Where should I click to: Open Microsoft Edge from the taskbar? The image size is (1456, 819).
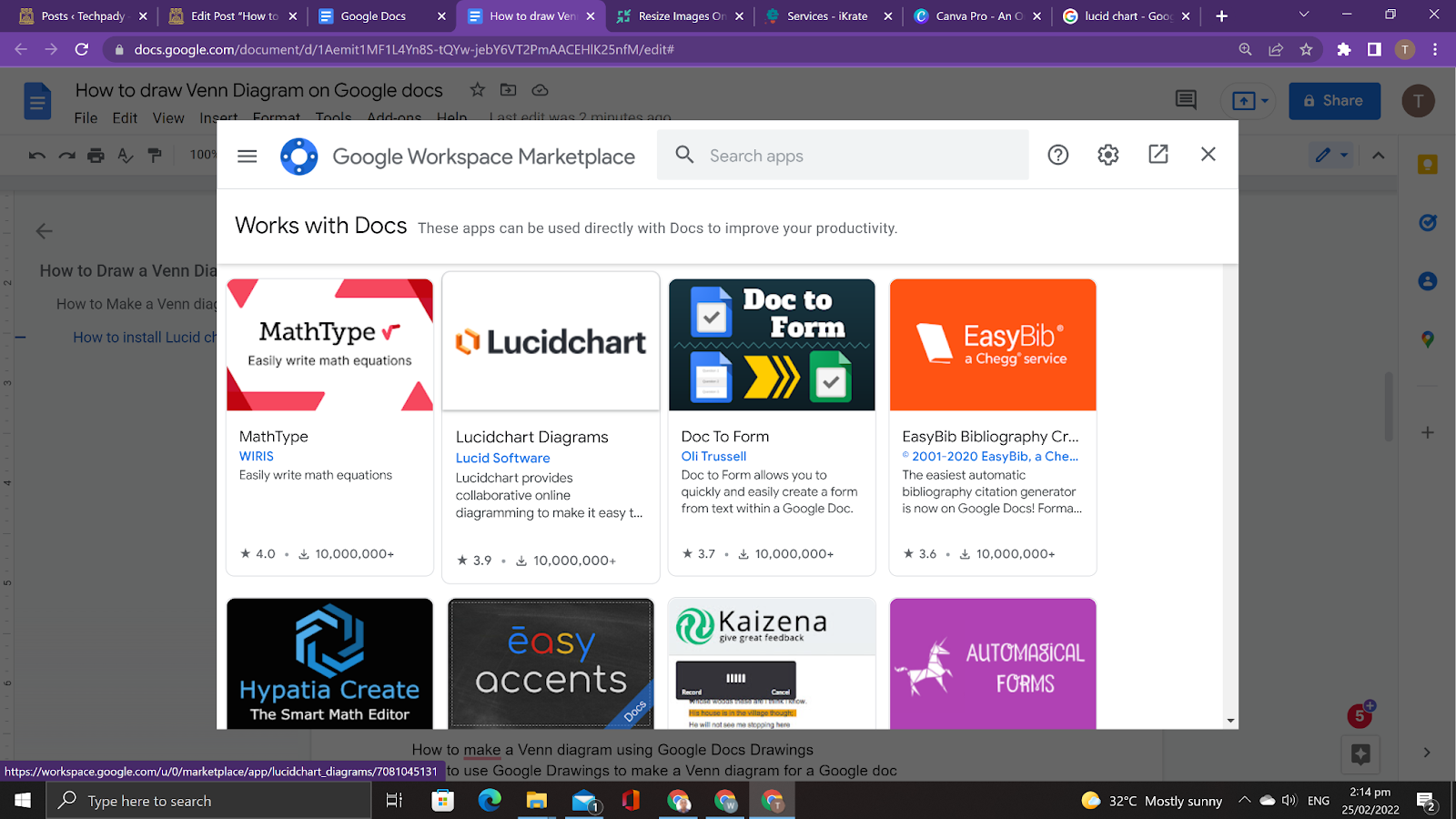[x=490, y=801]
